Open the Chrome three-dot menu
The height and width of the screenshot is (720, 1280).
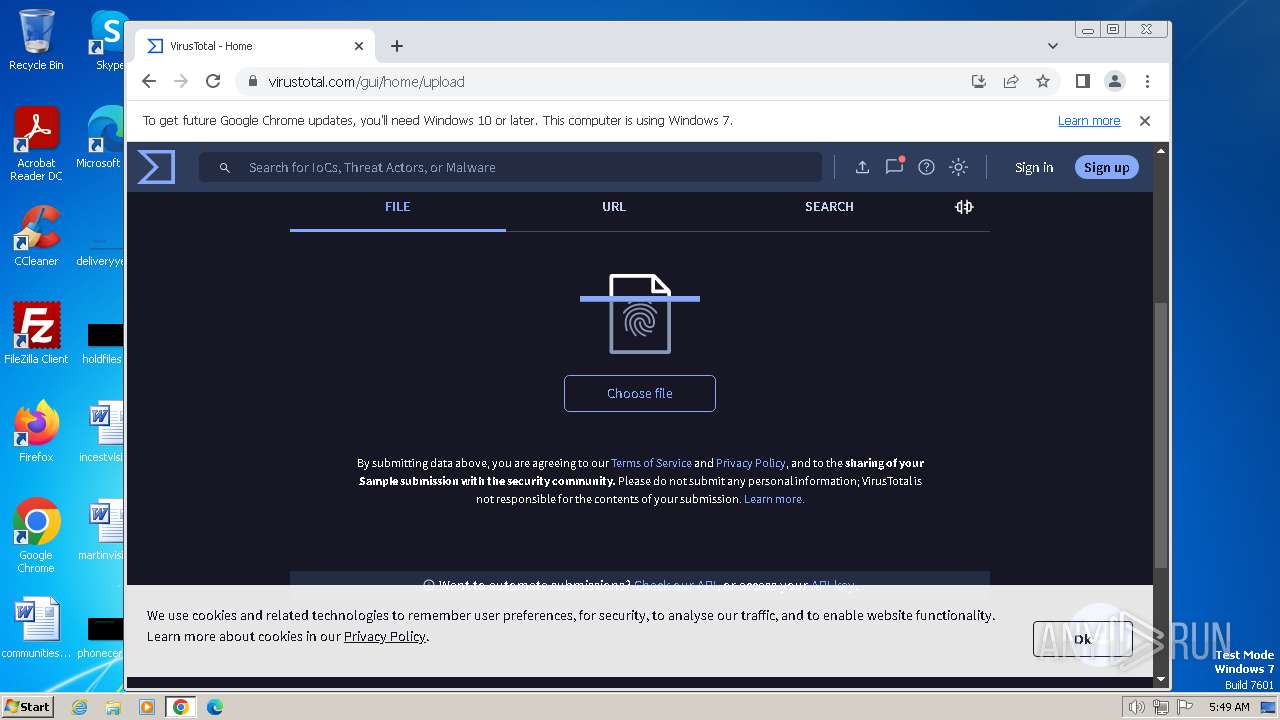coord(1147,81)
